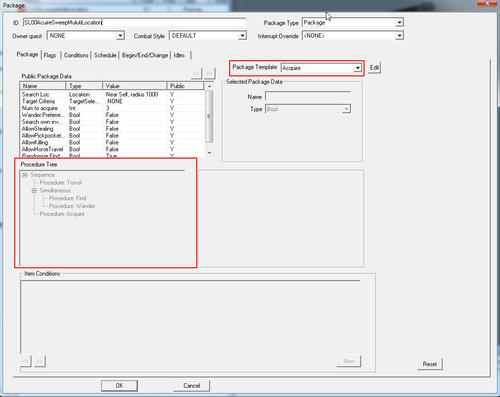
Task: Select the AllowStealing row
Action: pos(112,129)
